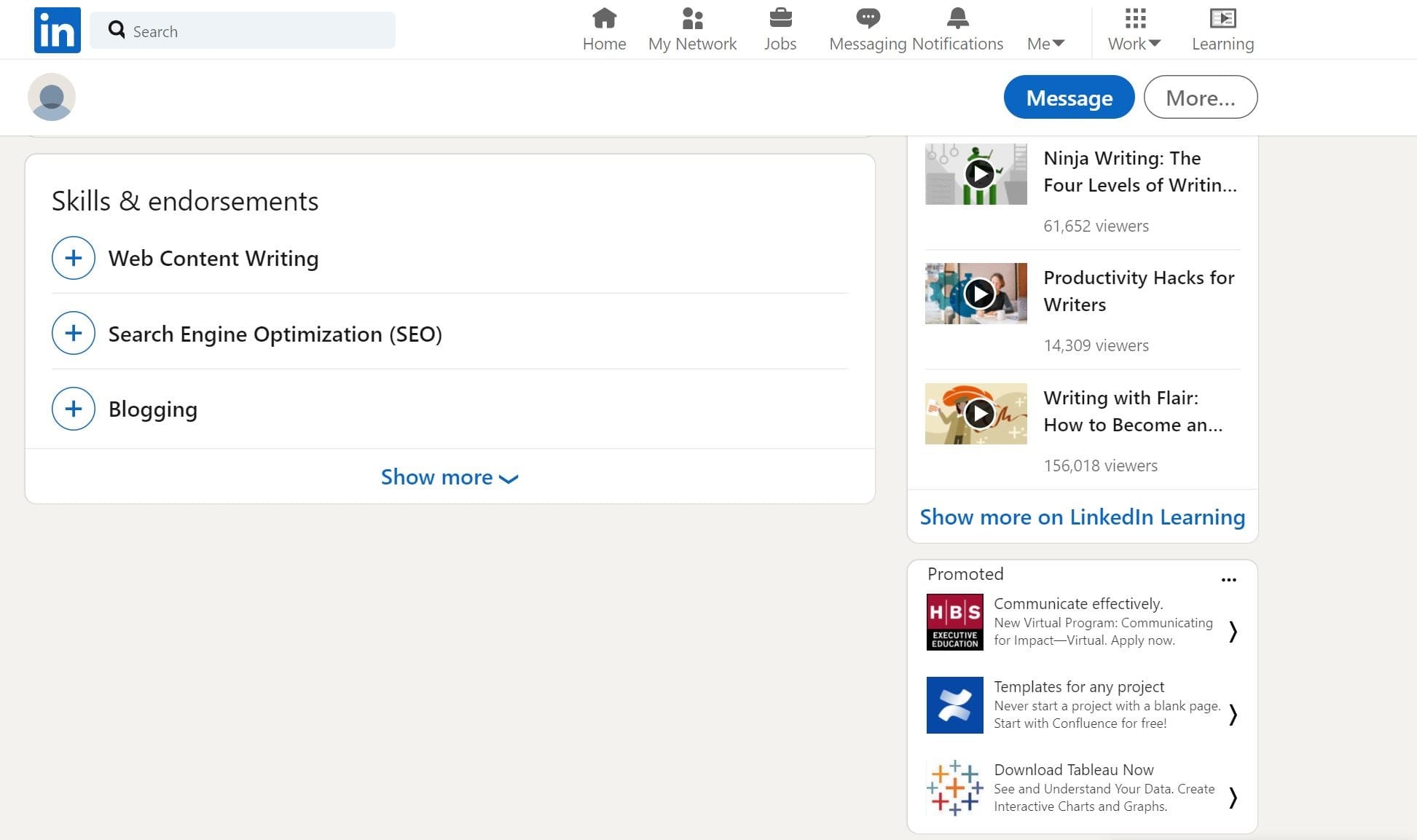1417x840 pixels.
Task: Open the Jobs page icon
Action: (780, 19)
